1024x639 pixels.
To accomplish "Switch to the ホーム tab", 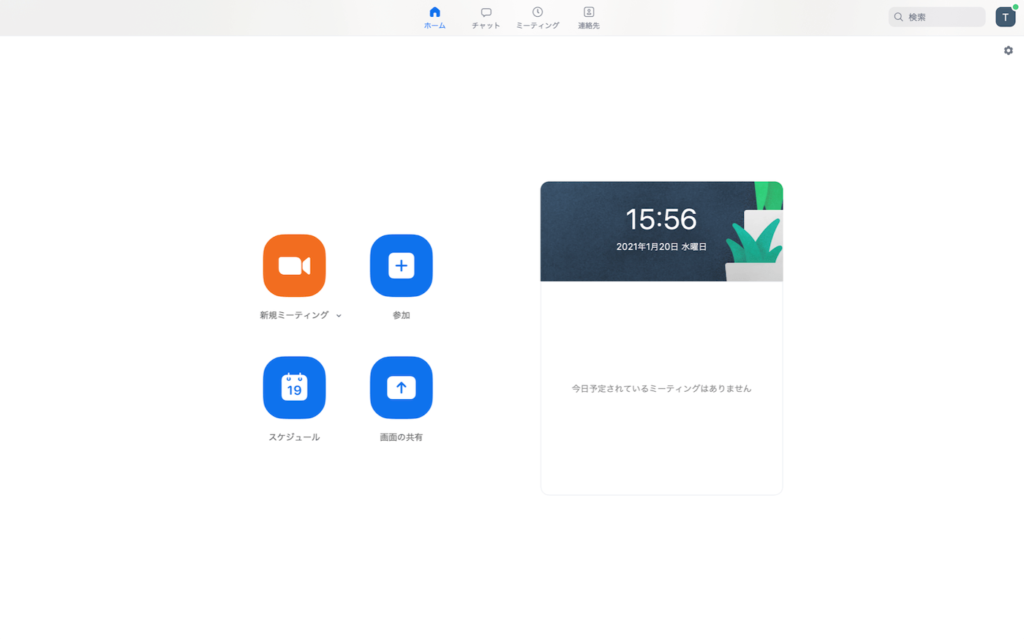I will pyautogui.click(x=434, y=17).
